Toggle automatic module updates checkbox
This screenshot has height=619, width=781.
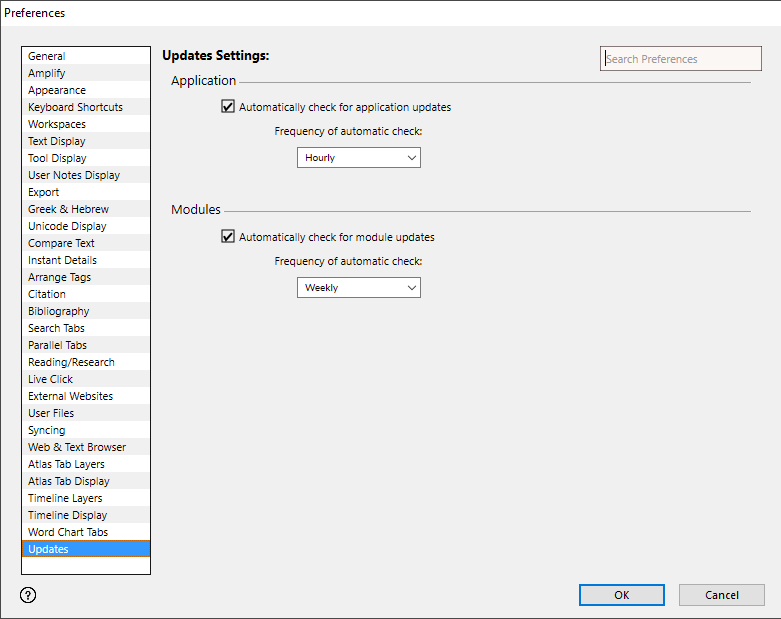click(228, 237)
